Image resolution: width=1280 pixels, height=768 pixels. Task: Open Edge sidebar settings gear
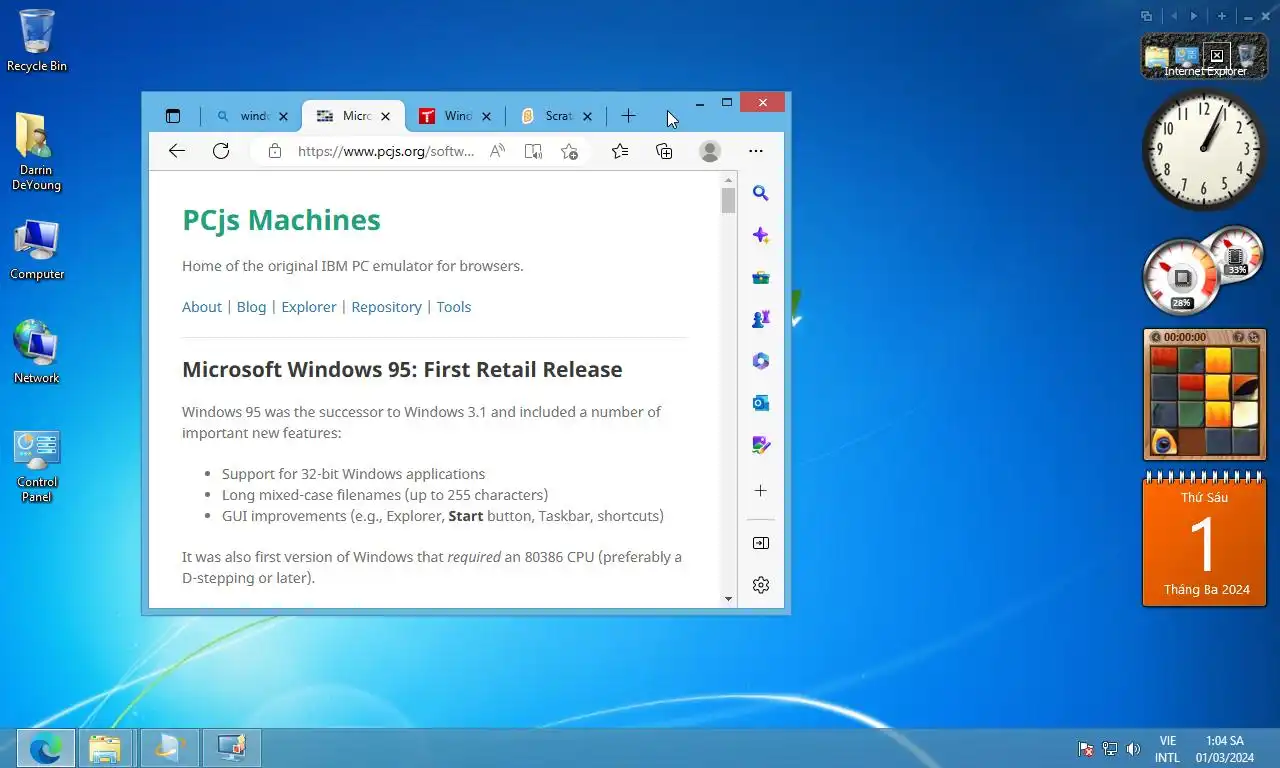(x=761, y=585)
